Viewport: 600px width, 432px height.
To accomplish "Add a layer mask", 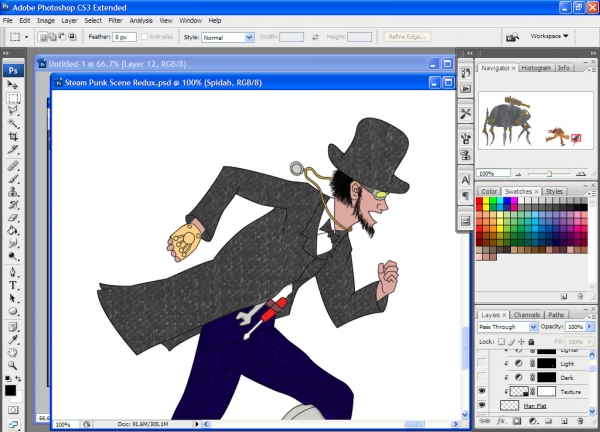I will (517, 421).
